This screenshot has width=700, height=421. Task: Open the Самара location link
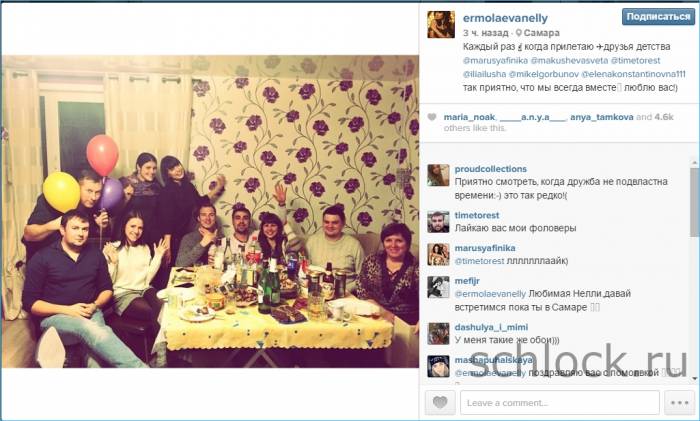pyautogui.click(x=542, y=33)
